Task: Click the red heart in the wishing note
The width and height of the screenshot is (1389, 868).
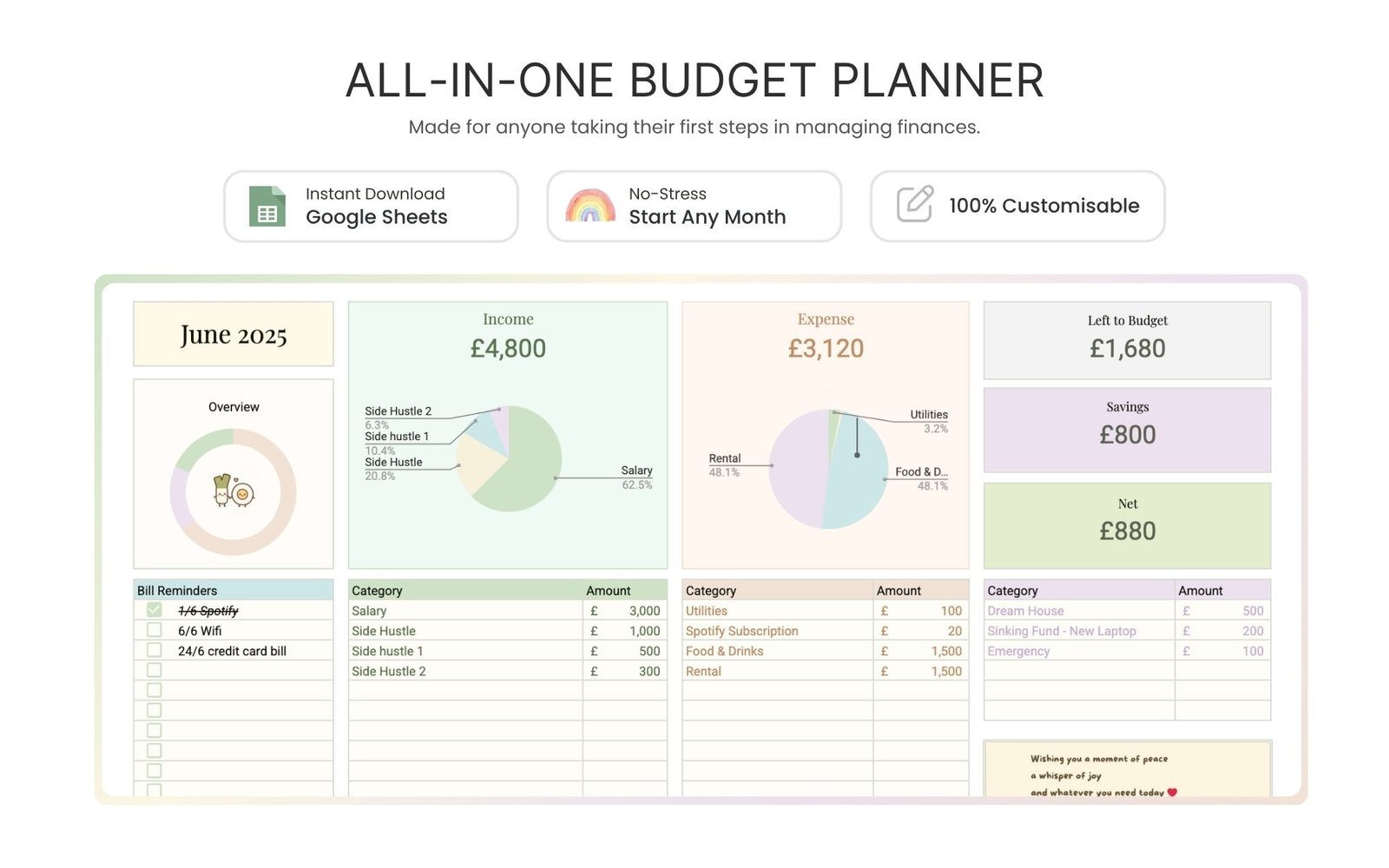Action: [x=1172, y=792]
